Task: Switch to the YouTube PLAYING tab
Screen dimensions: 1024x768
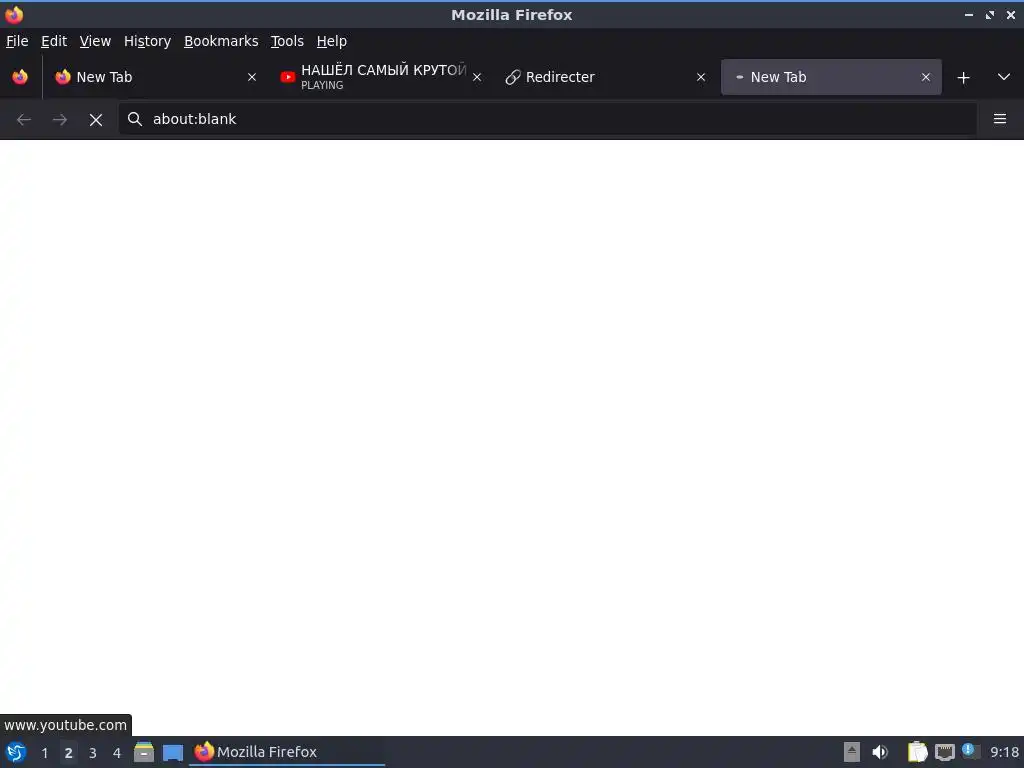Action: point(382,77)
